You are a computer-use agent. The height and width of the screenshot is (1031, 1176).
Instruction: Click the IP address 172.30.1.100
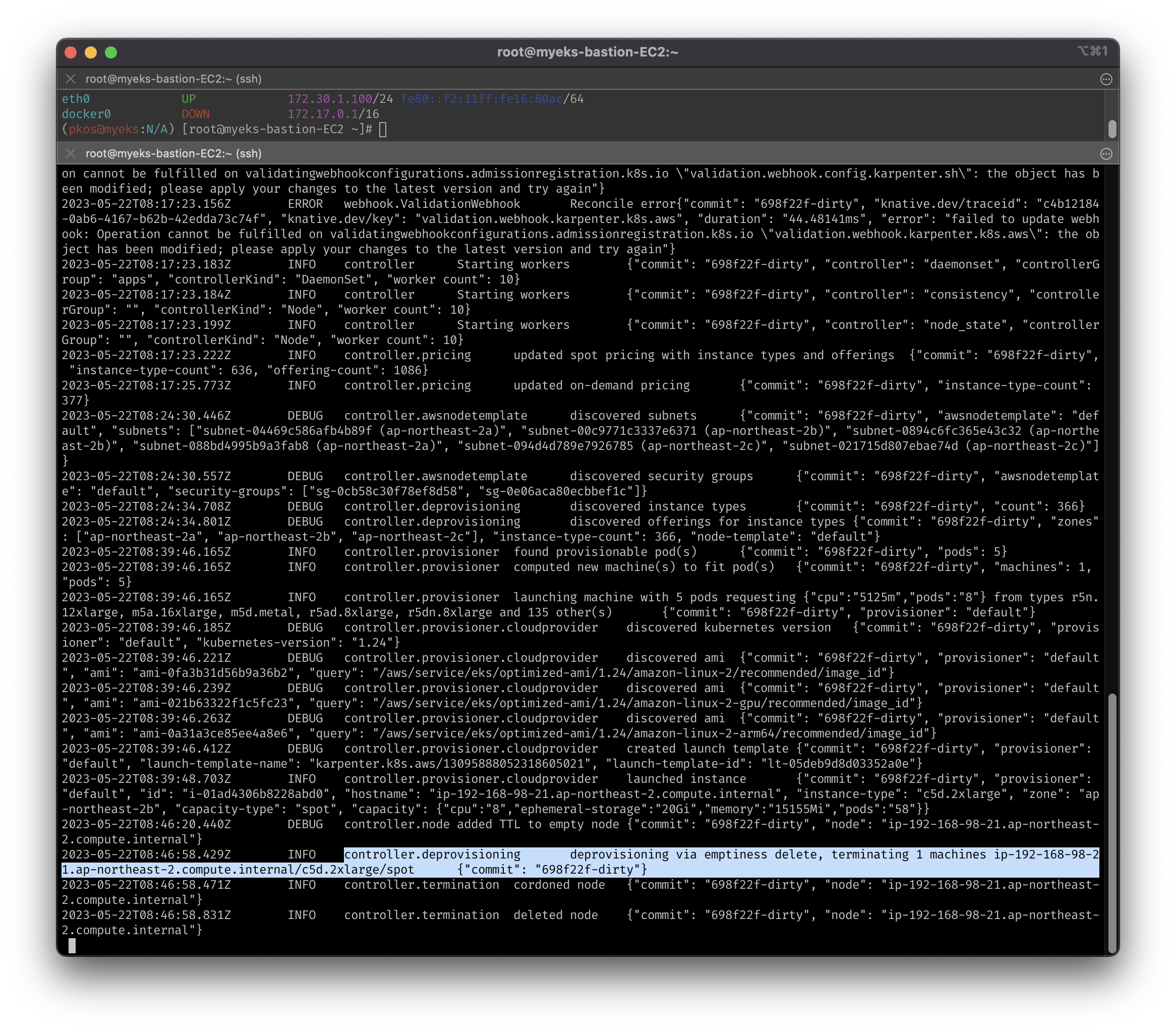[330, 99]
